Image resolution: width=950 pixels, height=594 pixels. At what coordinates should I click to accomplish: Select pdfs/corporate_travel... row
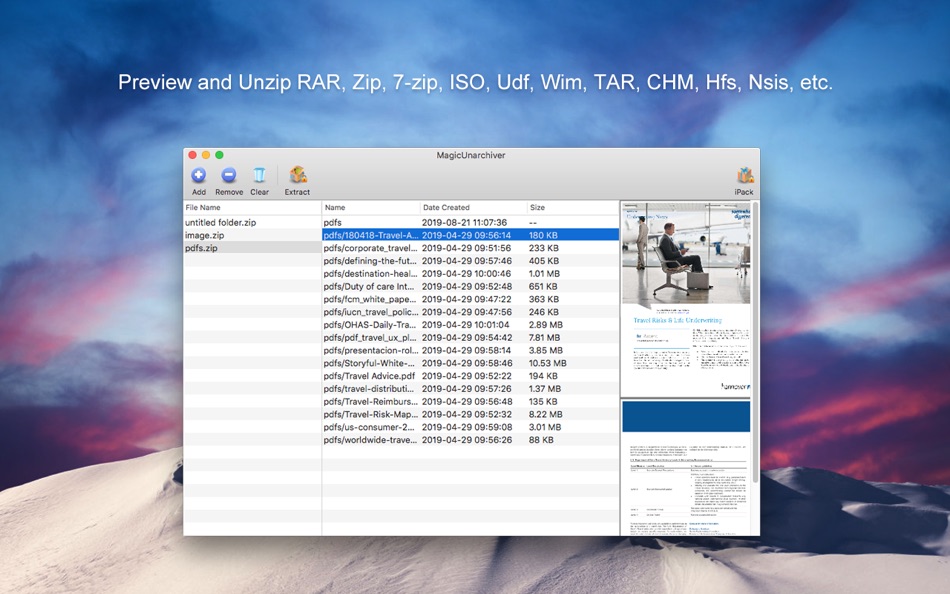[471, 248]
